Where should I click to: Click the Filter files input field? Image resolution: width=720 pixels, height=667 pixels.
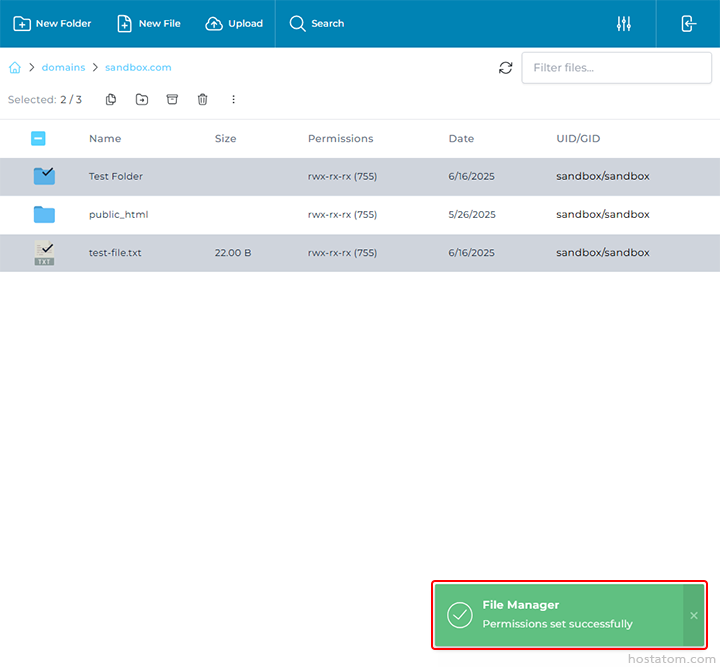click(x=616, y=68)
